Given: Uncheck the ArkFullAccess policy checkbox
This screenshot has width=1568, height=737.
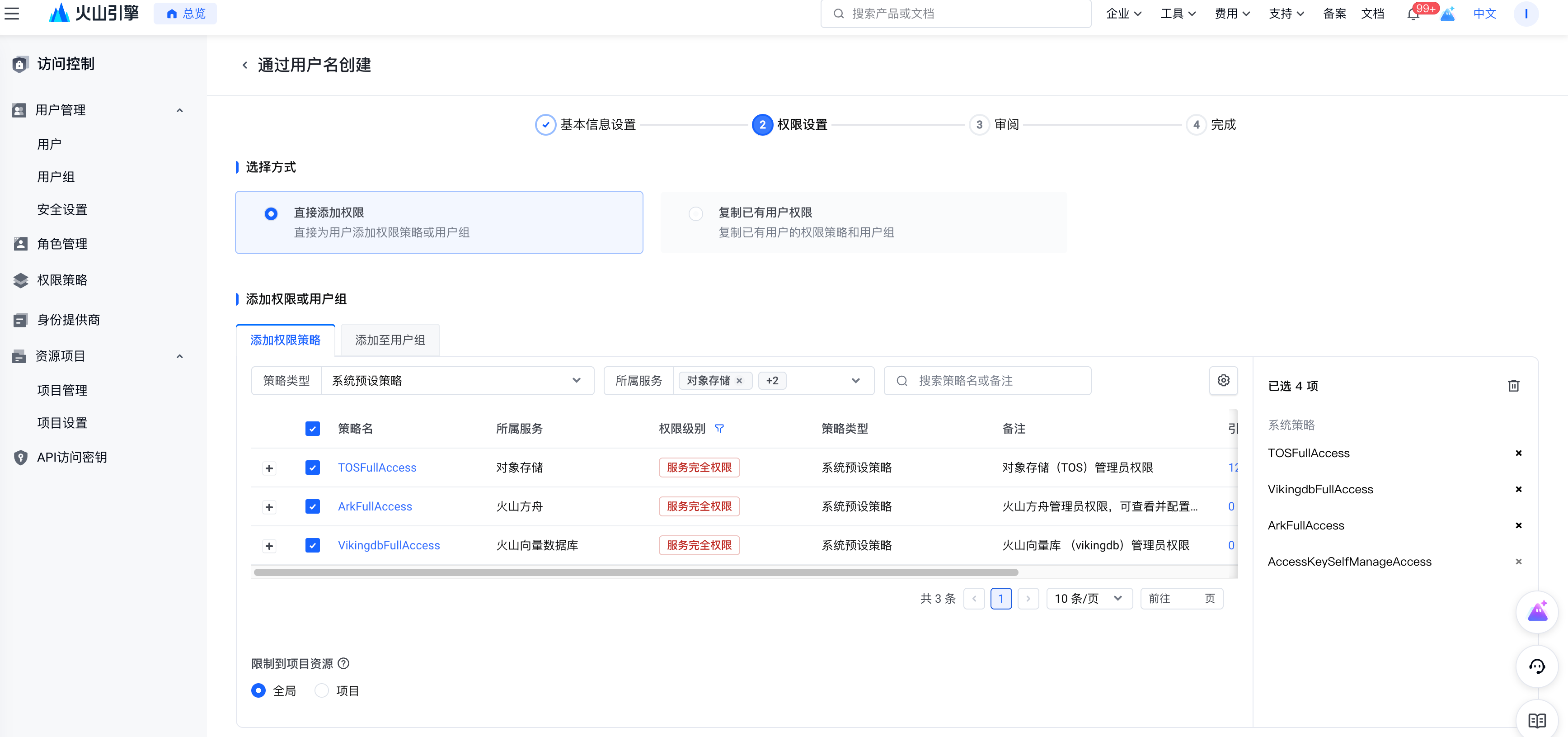Looking at the screenshot, I should tap(312, 506).
